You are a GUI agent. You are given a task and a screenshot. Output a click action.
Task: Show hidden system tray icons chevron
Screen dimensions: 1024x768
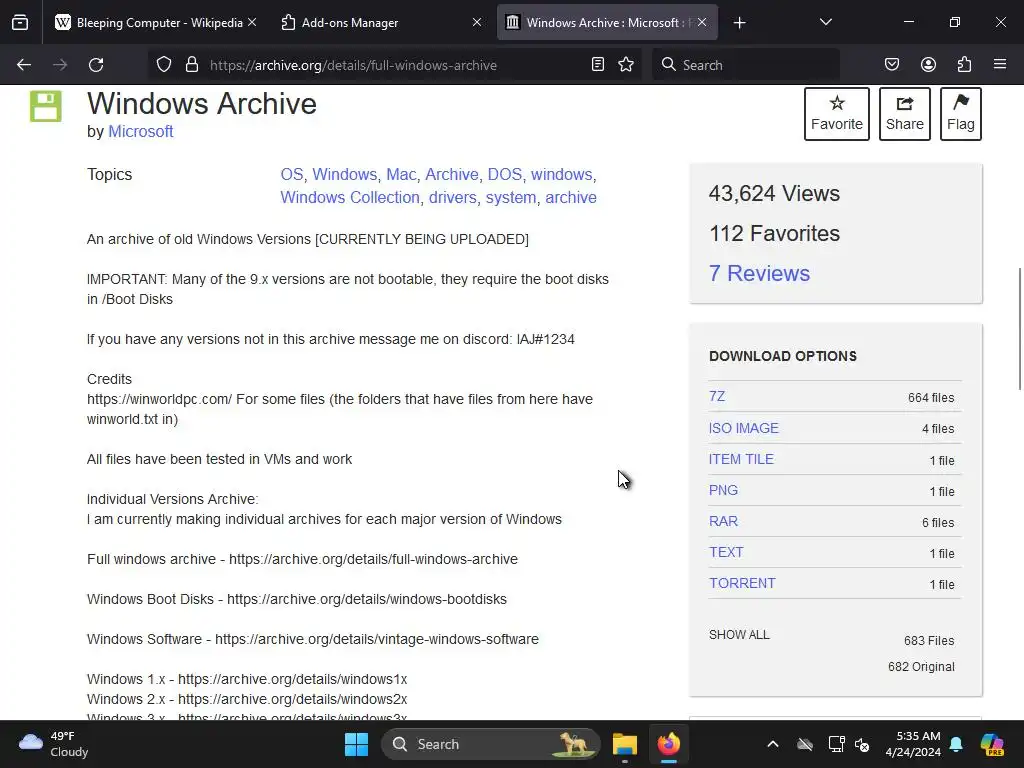tap(773, 744)
